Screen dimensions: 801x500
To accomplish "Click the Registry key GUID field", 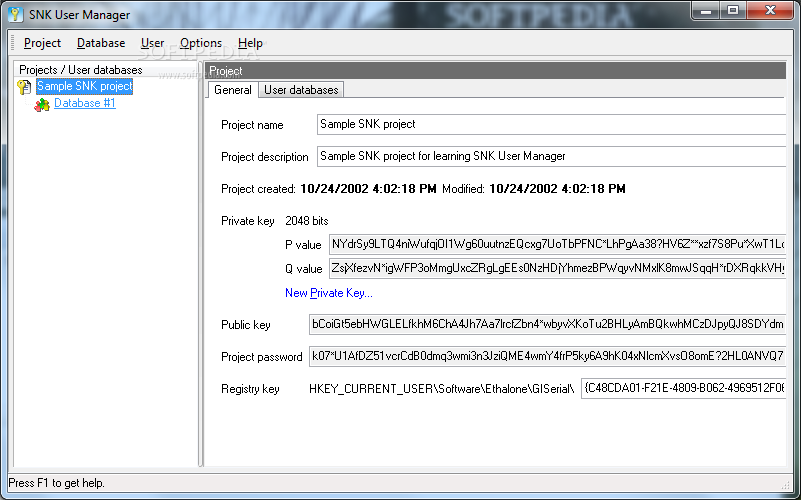I will tap(684, 388).
